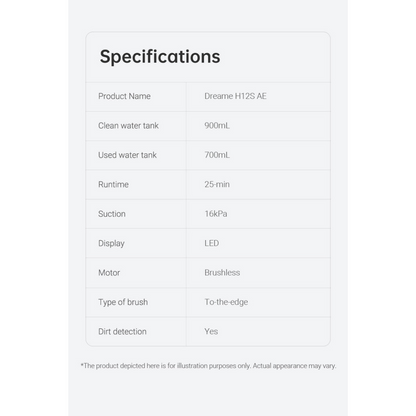The height and width of the screenshot is (416, 416).
Task: Select the Product Name label
Action: tap(124, 96)
